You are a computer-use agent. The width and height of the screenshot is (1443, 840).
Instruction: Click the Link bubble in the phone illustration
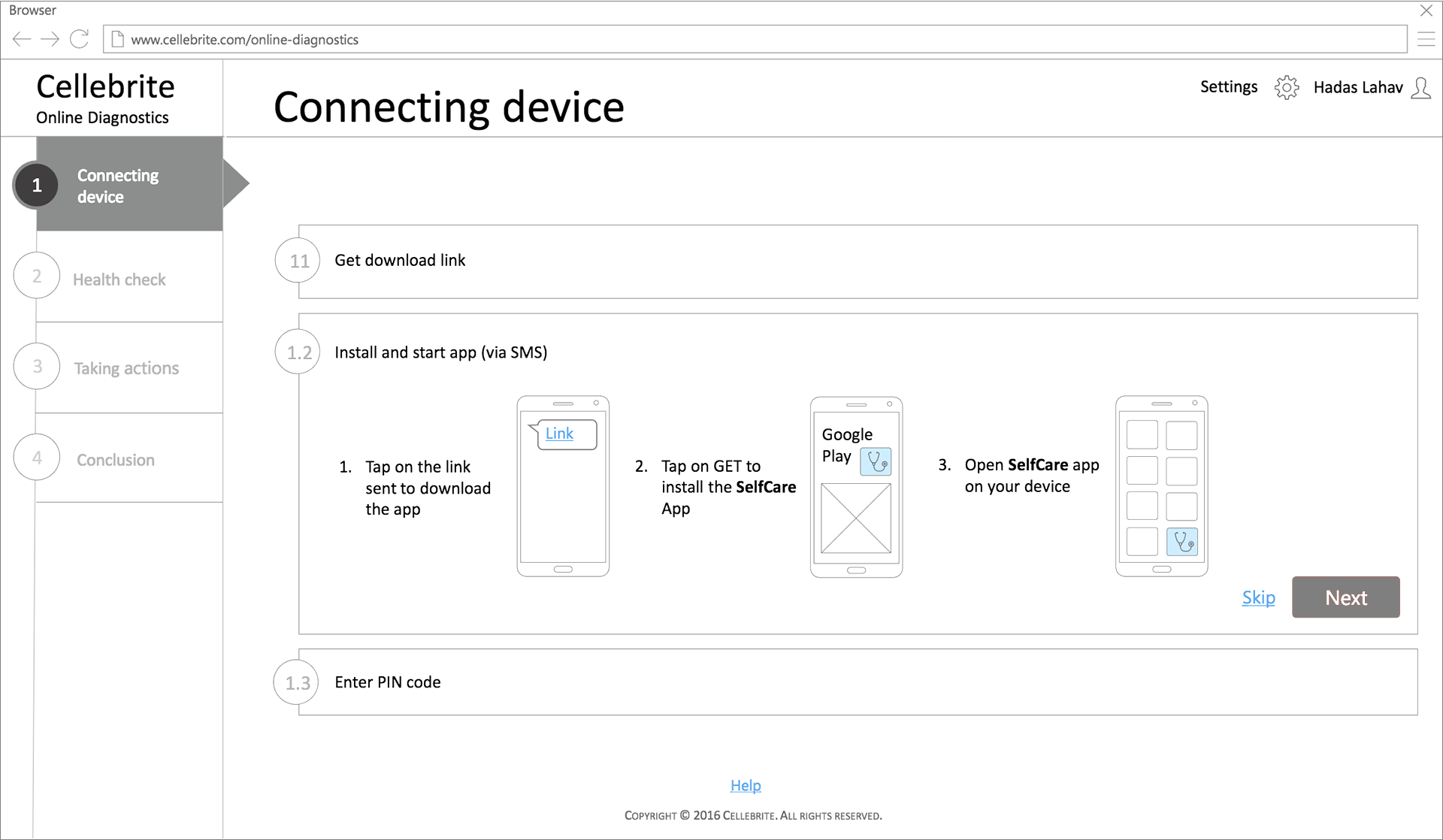(x=563, y=434)
